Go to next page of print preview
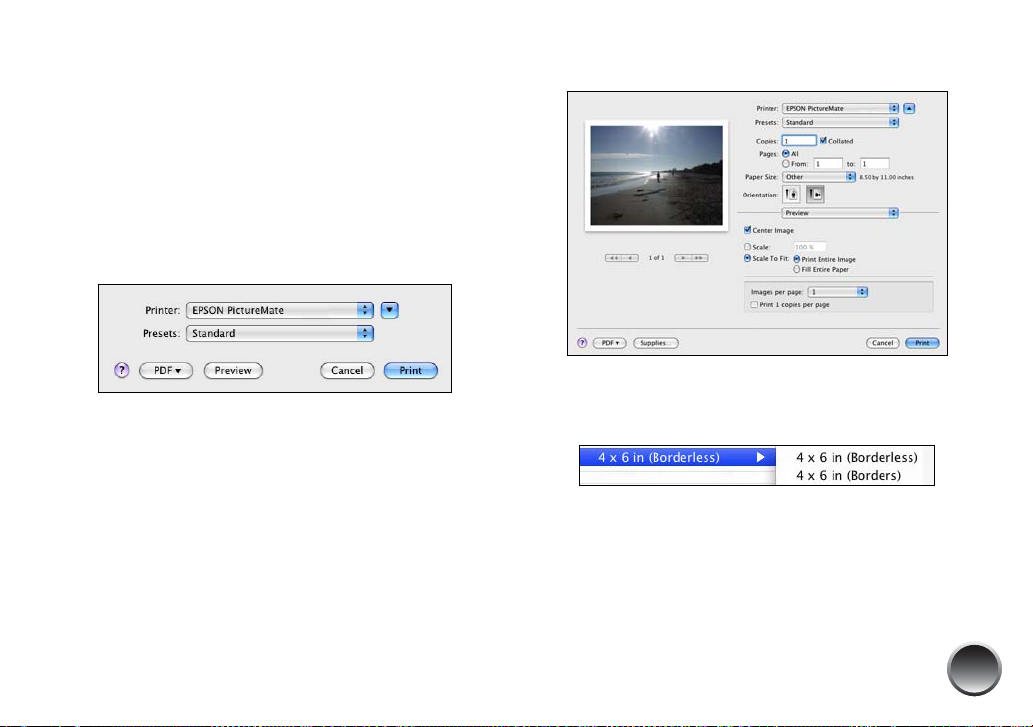Viewport: 1033px width, 727px height. pos(683,258)
